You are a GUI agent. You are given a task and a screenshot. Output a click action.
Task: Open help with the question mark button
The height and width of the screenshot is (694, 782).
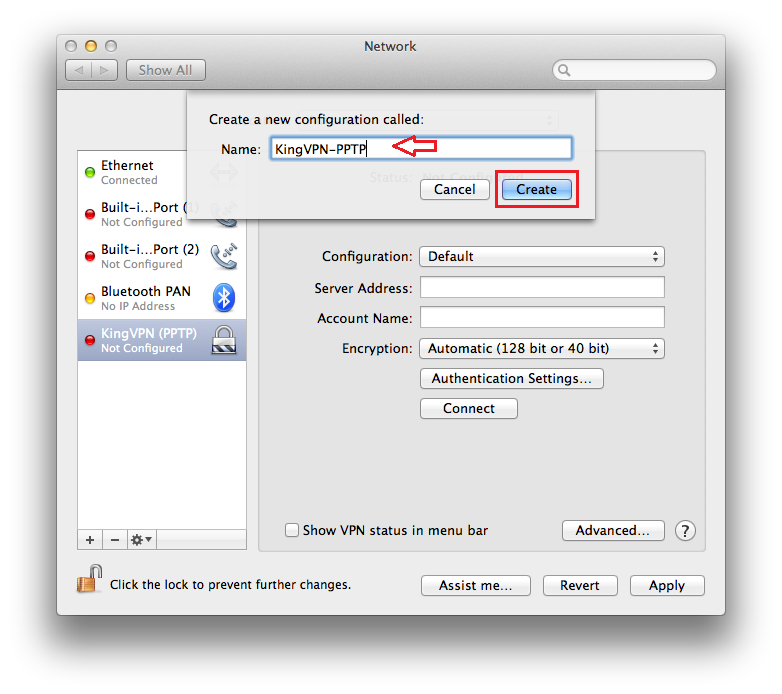(x=685, y=530)
